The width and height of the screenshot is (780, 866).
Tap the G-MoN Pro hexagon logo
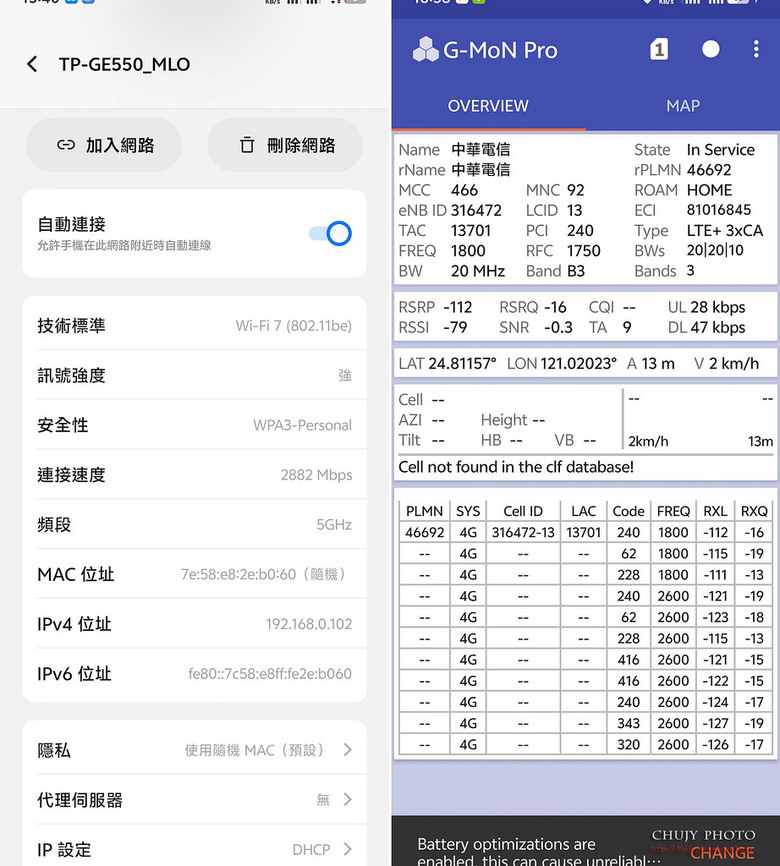tap(425, 50)
